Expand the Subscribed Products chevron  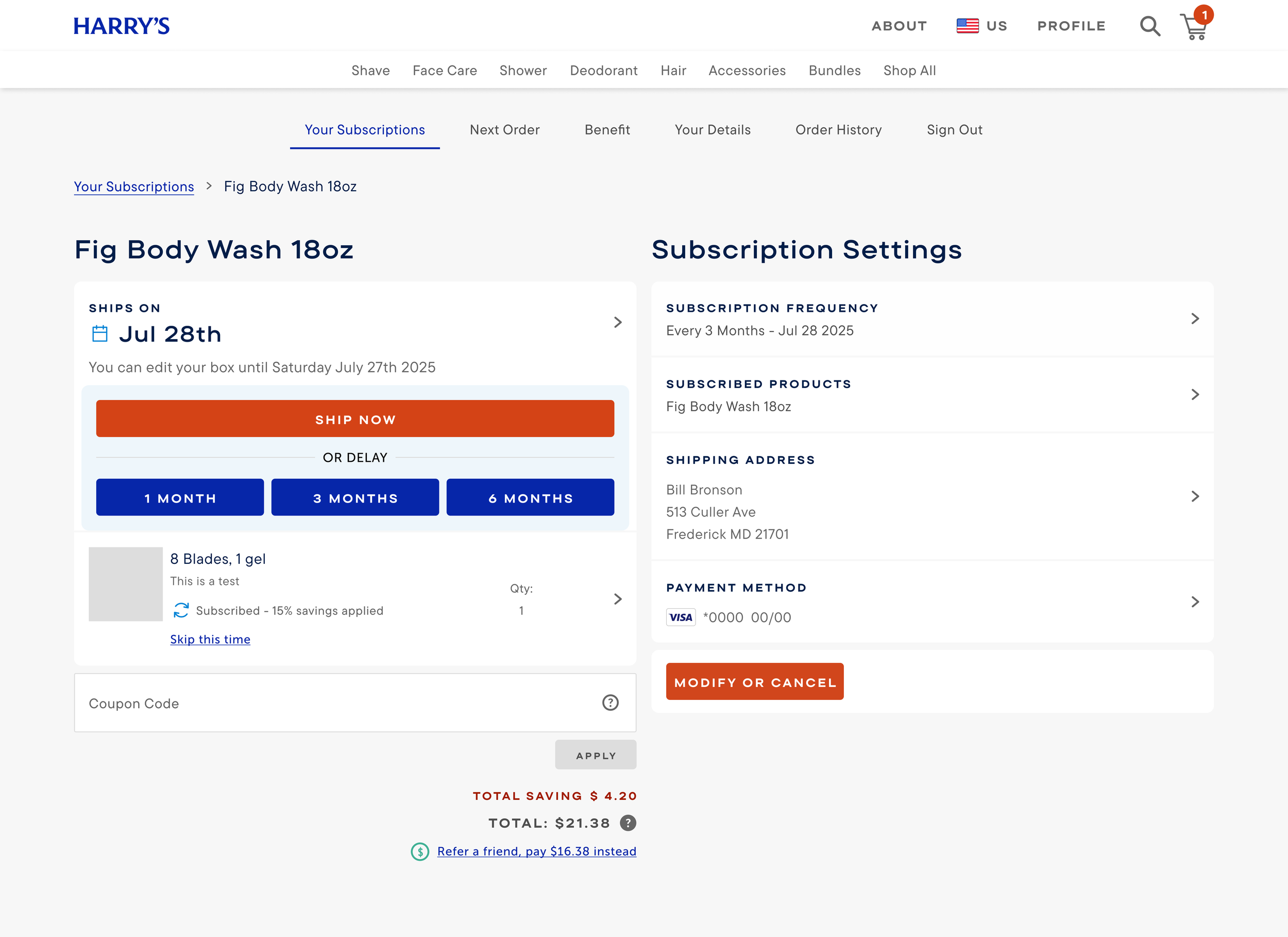click(x=1196, y=394)
